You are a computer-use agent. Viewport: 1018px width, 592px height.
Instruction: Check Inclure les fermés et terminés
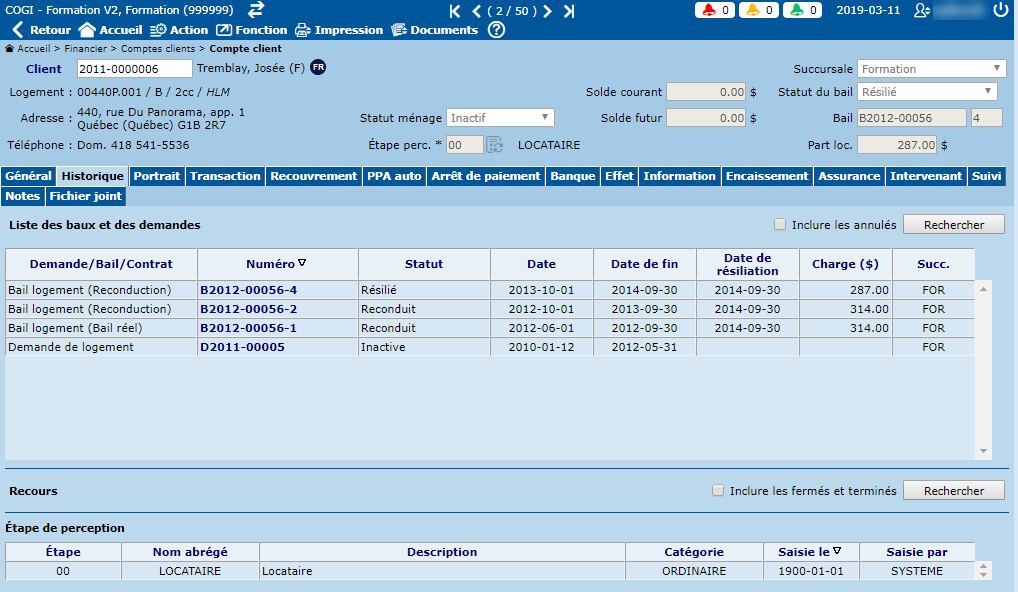click(718, 491)
